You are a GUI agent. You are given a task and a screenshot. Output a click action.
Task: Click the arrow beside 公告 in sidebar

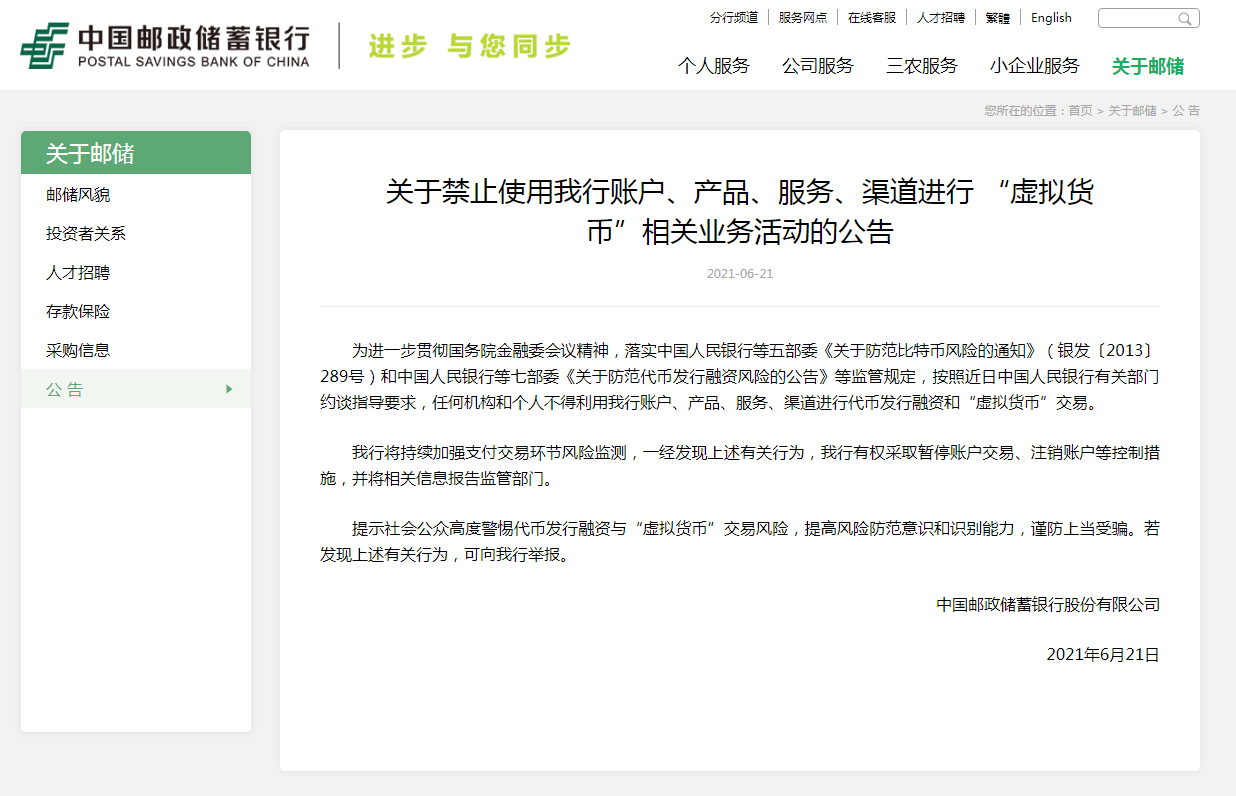pyautogui.click(x=229, y=389)
